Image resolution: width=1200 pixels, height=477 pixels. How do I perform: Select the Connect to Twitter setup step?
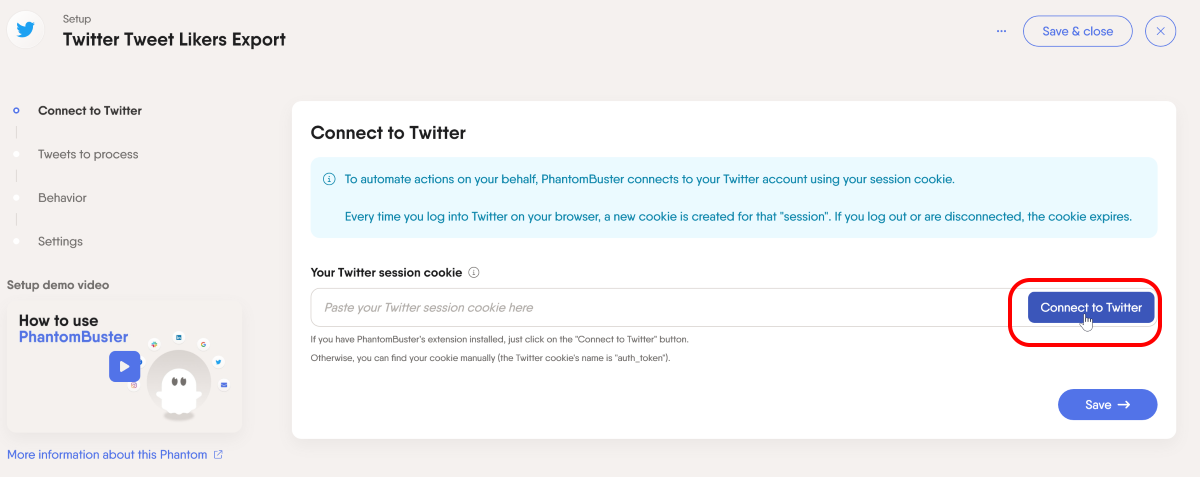(90, 111)
